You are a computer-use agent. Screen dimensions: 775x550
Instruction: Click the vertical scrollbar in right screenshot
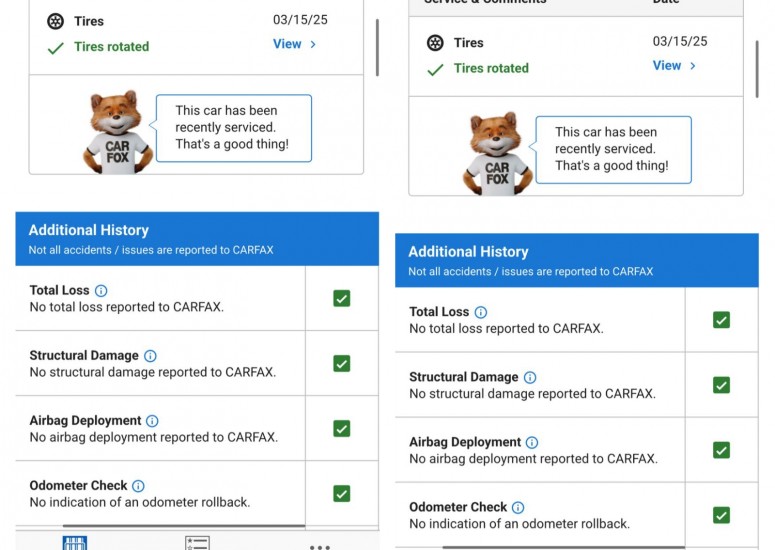coord(757,69)
